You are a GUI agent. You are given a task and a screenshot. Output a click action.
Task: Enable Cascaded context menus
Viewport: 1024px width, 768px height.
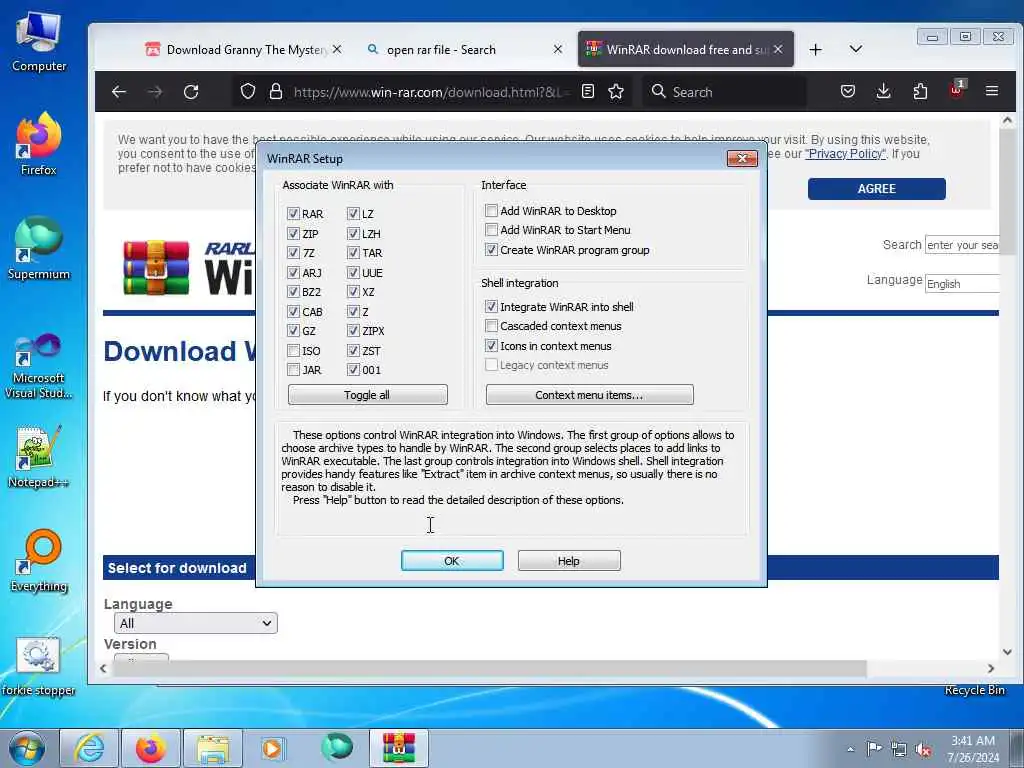(491, 326)
